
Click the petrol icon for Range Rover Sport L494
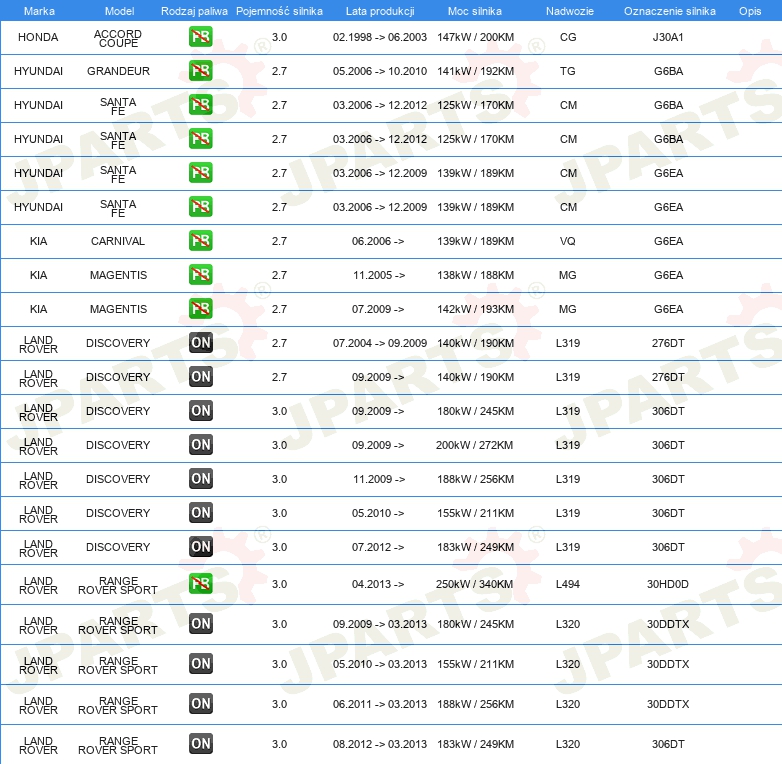pyautogui.click(x=200, y=584)
